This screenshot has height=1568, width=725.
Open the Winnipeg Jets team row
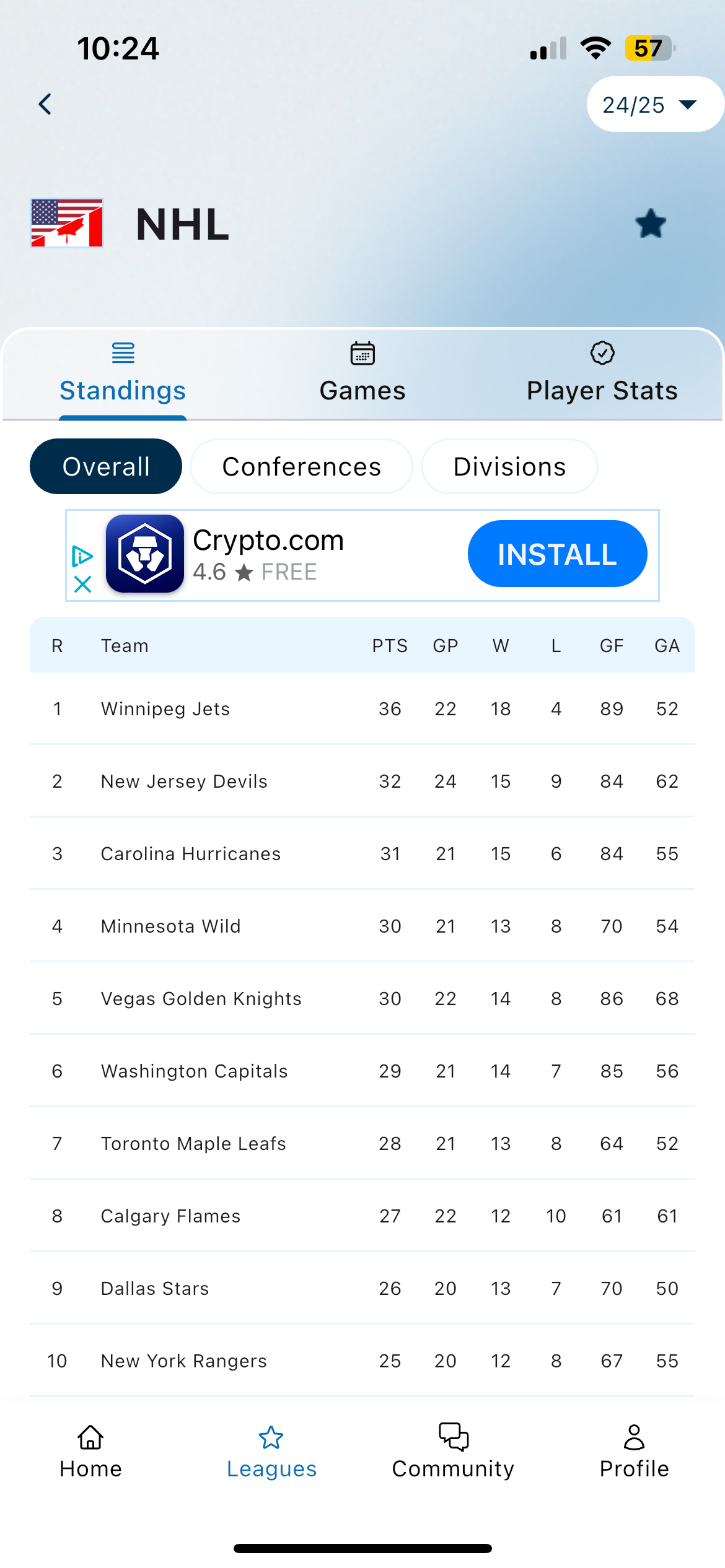point(362,708)
